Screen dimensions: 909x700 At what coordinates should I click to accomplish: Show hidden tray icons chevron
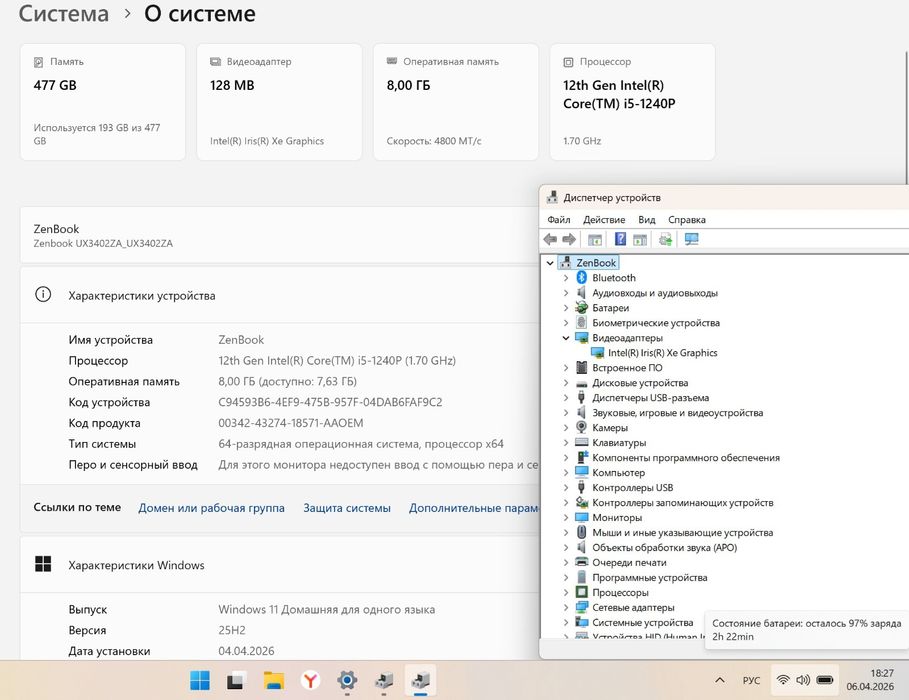(719, 680)
